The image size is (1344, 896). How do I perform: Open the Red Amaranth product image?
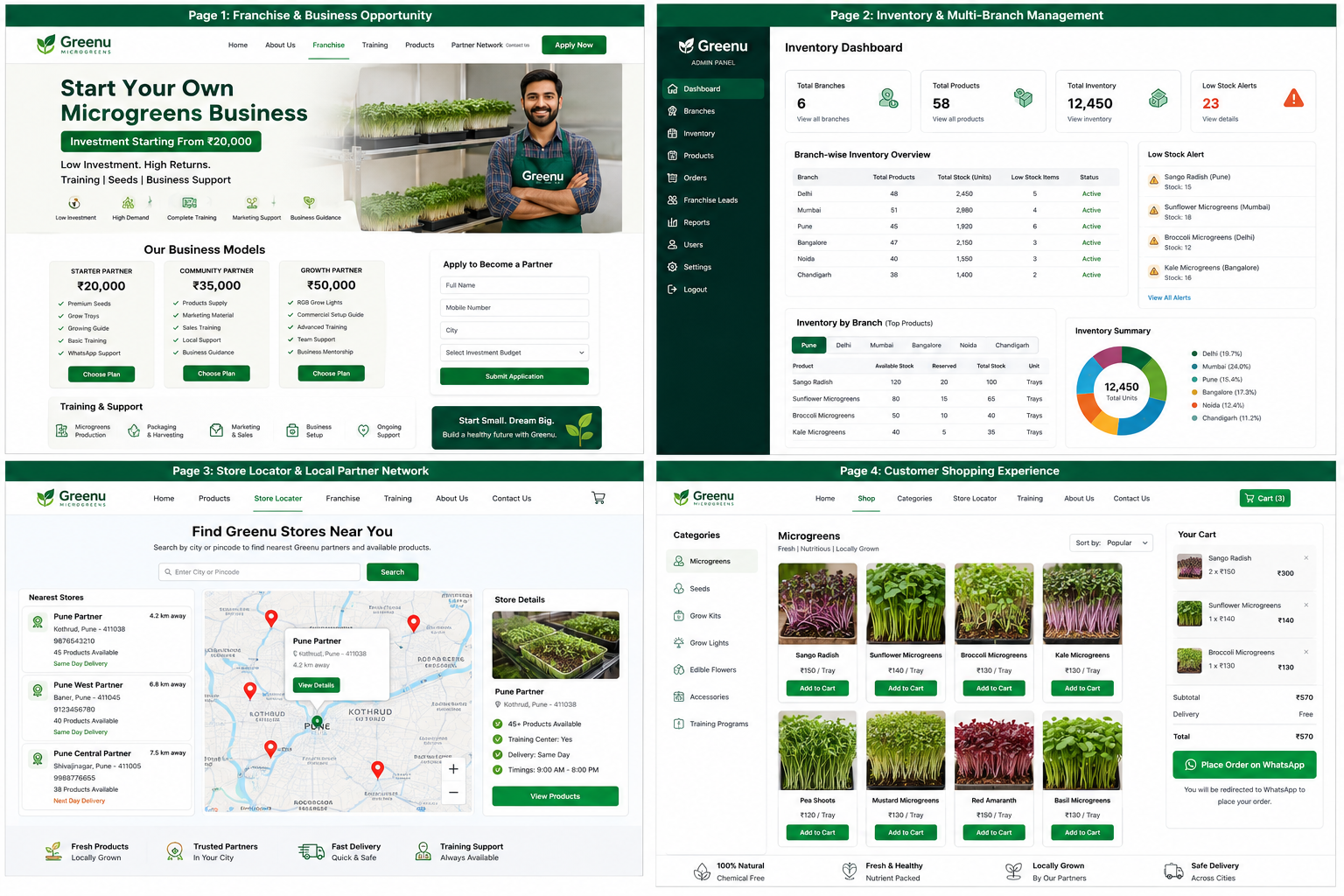tap(994, 750)
